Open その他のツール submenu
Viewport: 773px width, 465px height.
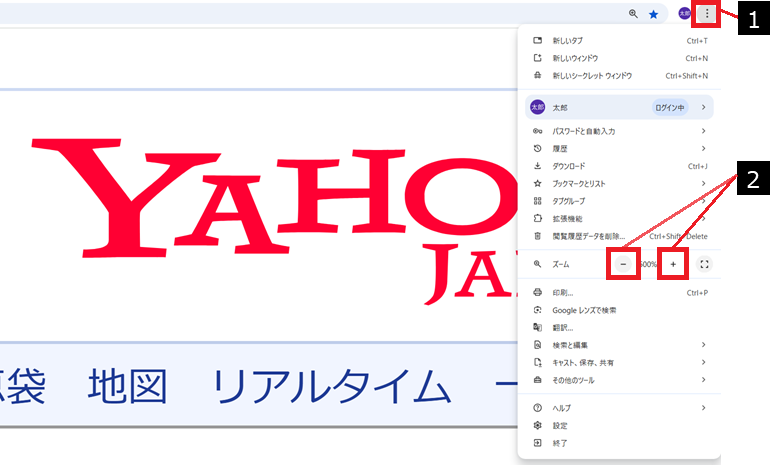tap(620, 380)
